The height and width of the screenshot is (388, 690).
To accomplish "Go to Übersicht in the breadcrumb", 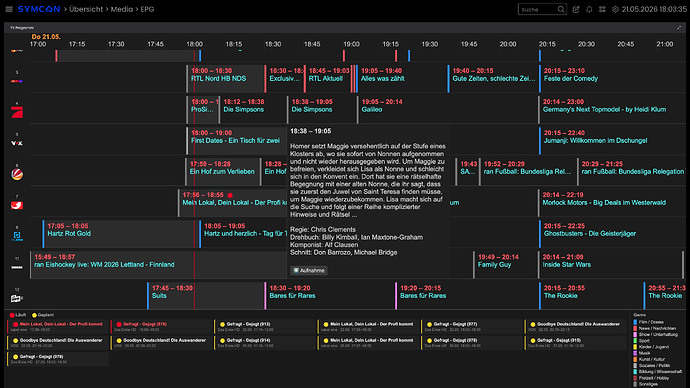I will (x=86, y=9).
